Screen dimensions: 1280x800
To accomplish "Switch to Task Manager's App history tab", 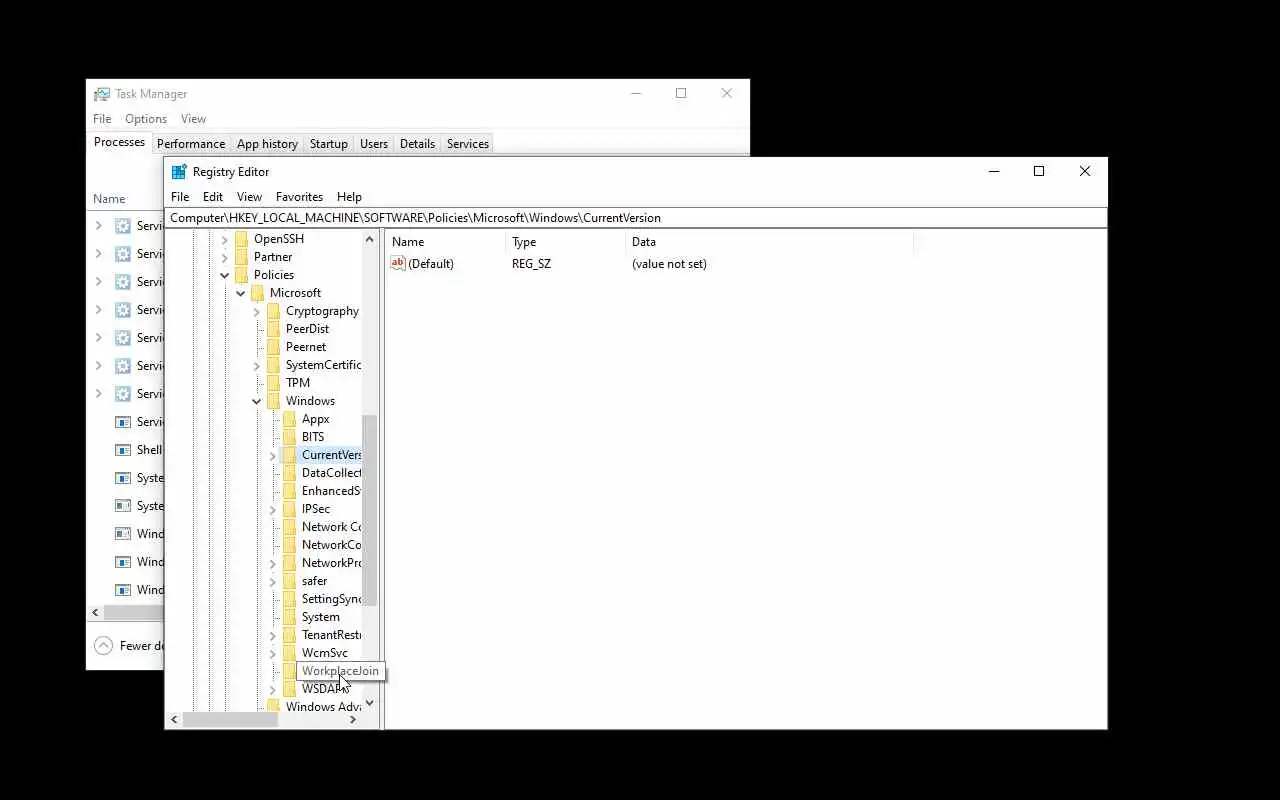I will 267,144.
